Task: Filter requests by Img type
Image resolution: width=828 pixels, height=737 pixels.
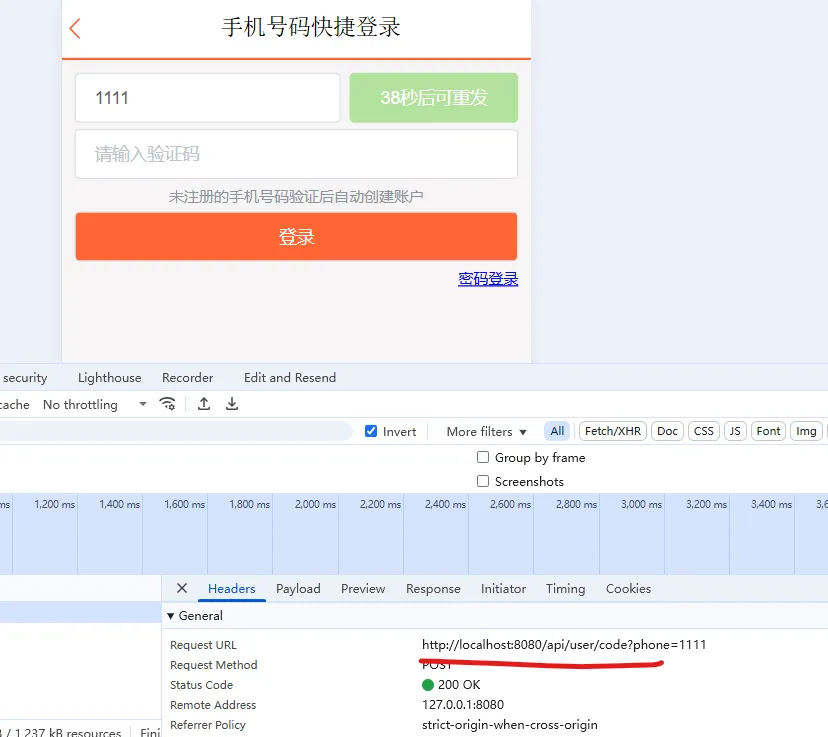Action: coord(806,431)
